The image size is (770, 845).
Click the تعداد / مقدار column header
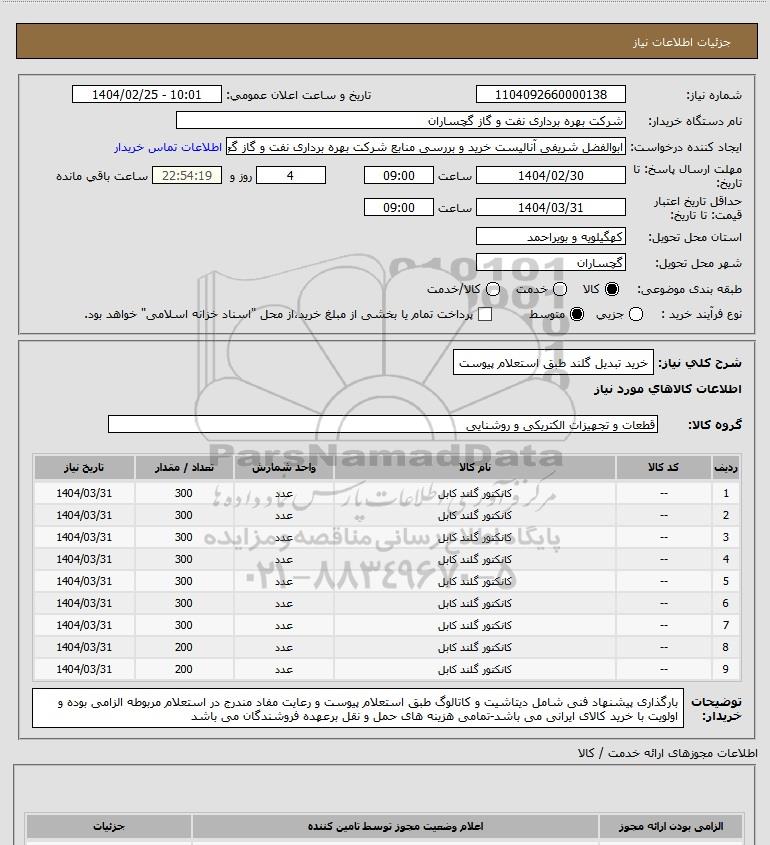(x=184, y=467)
